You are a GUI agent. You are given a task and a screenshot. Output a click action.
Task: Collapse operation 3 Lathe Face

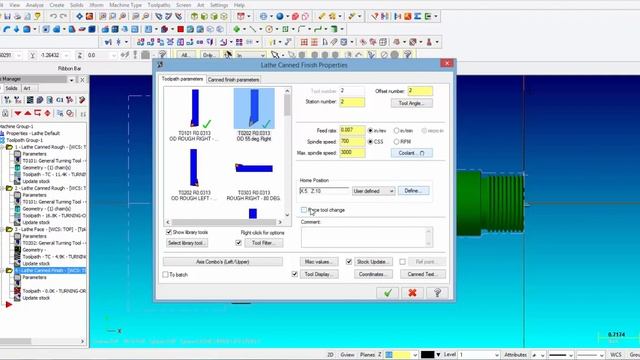click(x=2, y=229)
